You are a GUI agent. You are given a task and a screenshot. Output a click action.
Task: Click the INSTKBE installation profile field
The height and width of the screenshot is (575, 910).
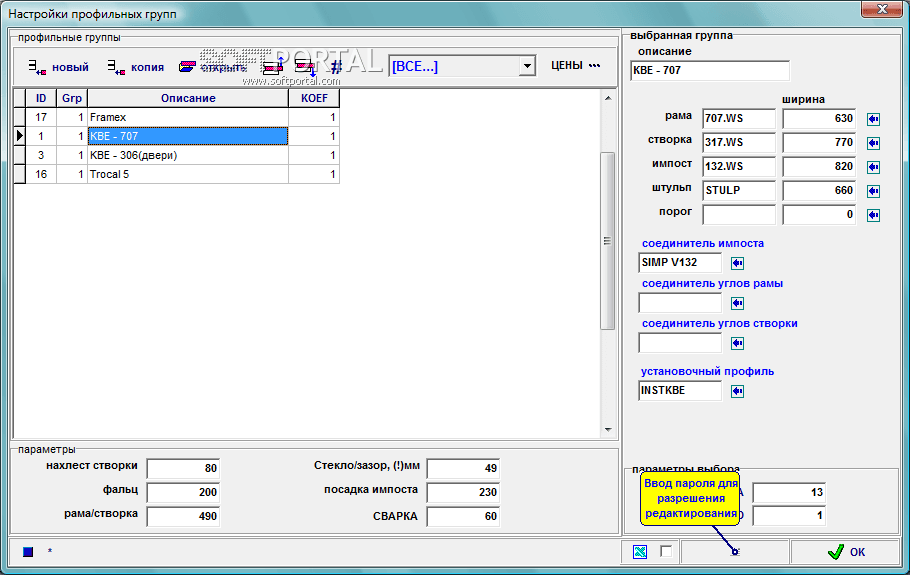click(x=680, y=391)
